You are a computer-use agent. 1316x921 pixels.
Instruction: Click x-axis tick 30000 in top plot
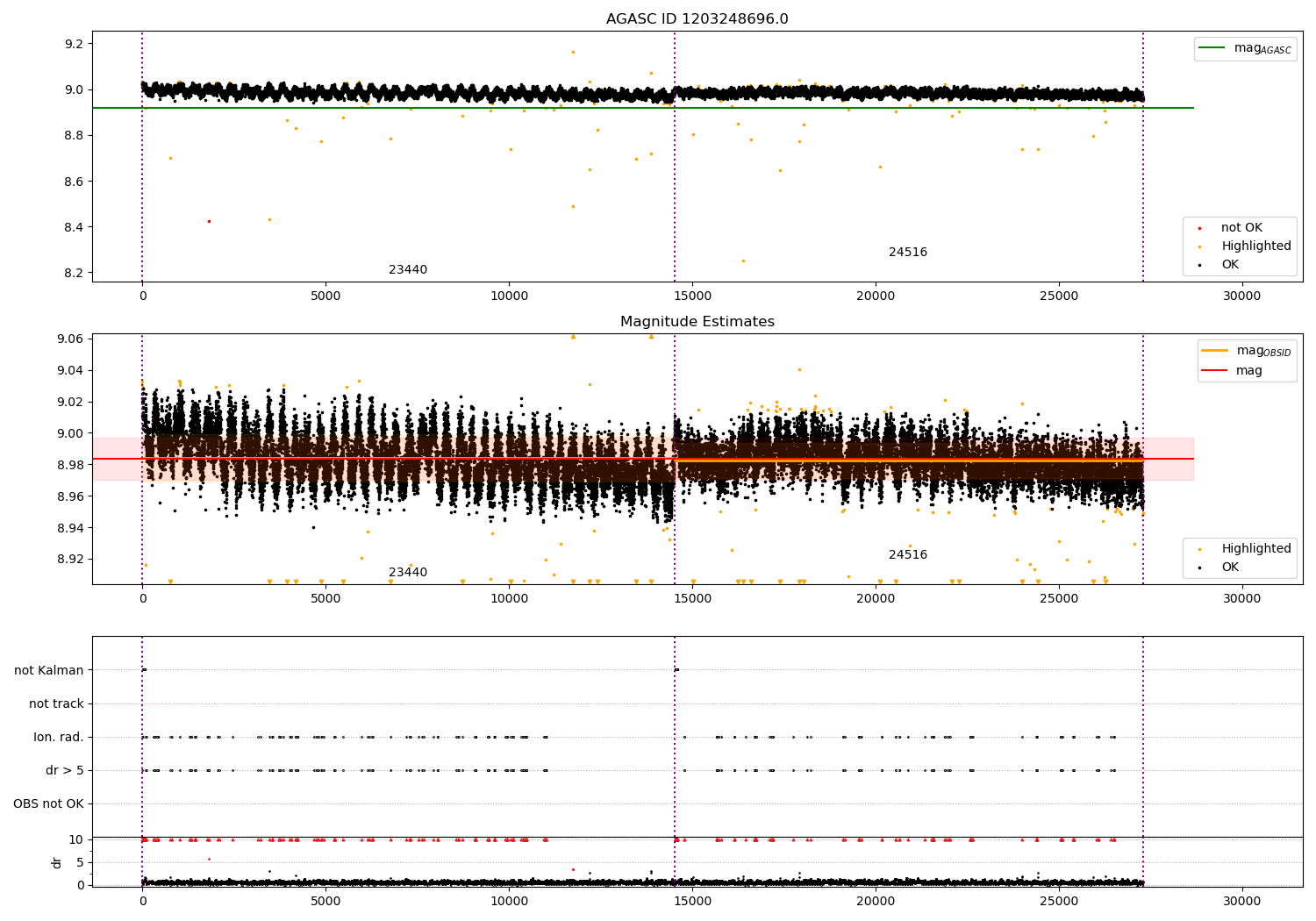tap(1242, 296)
